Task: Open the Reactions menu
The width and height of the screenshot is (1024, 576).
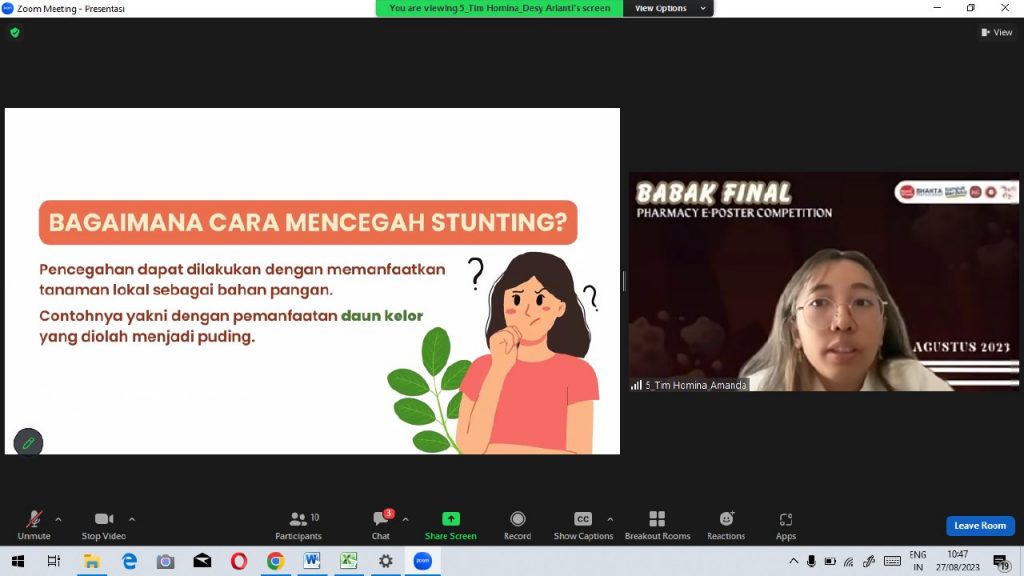Action: (726, 524)
